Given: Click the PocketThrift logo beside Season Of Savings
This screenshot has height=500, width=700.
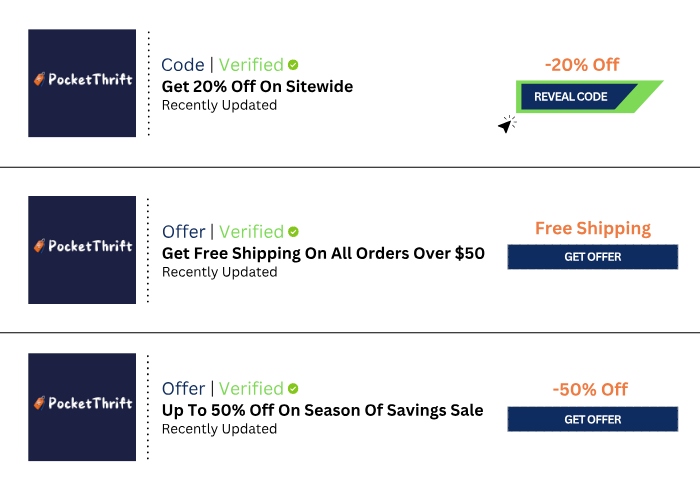Looking at the screenshot, I should 82,406.
